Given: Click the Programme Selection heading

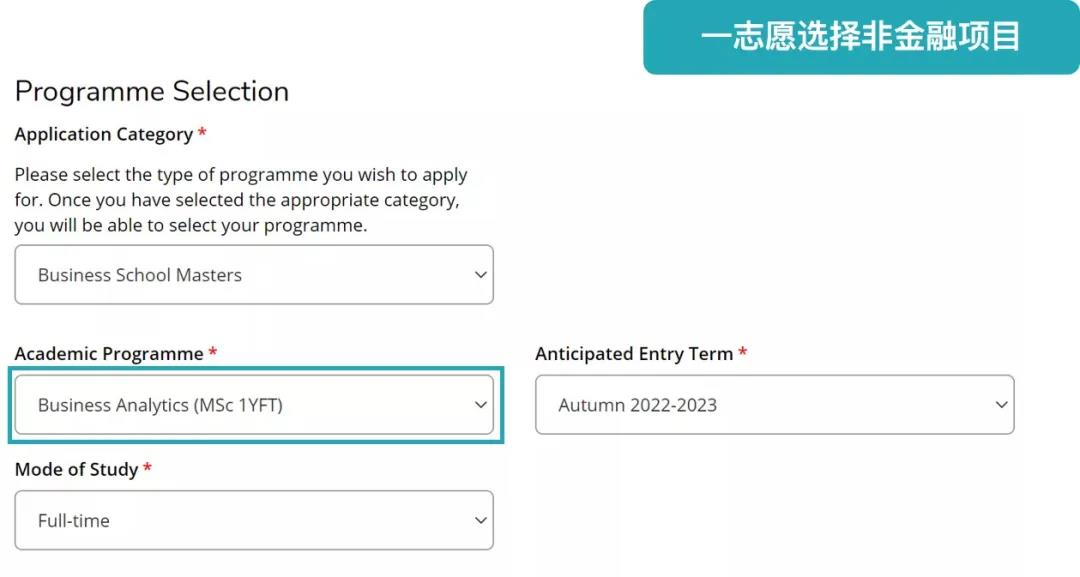Looking at the screenshot, I should tap(152, 92).
